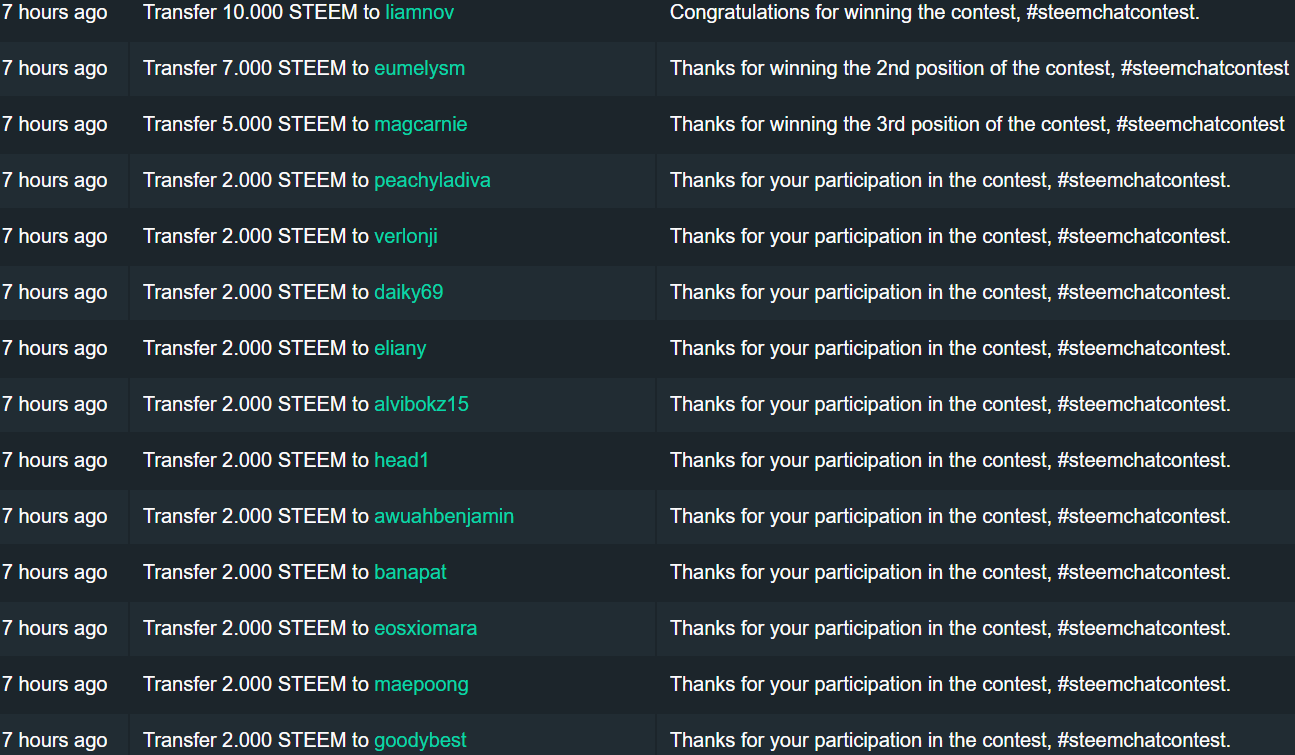The image size is (1295, 755).
Task: Click the magcarnie username link
Action: [x=420, y=125]
